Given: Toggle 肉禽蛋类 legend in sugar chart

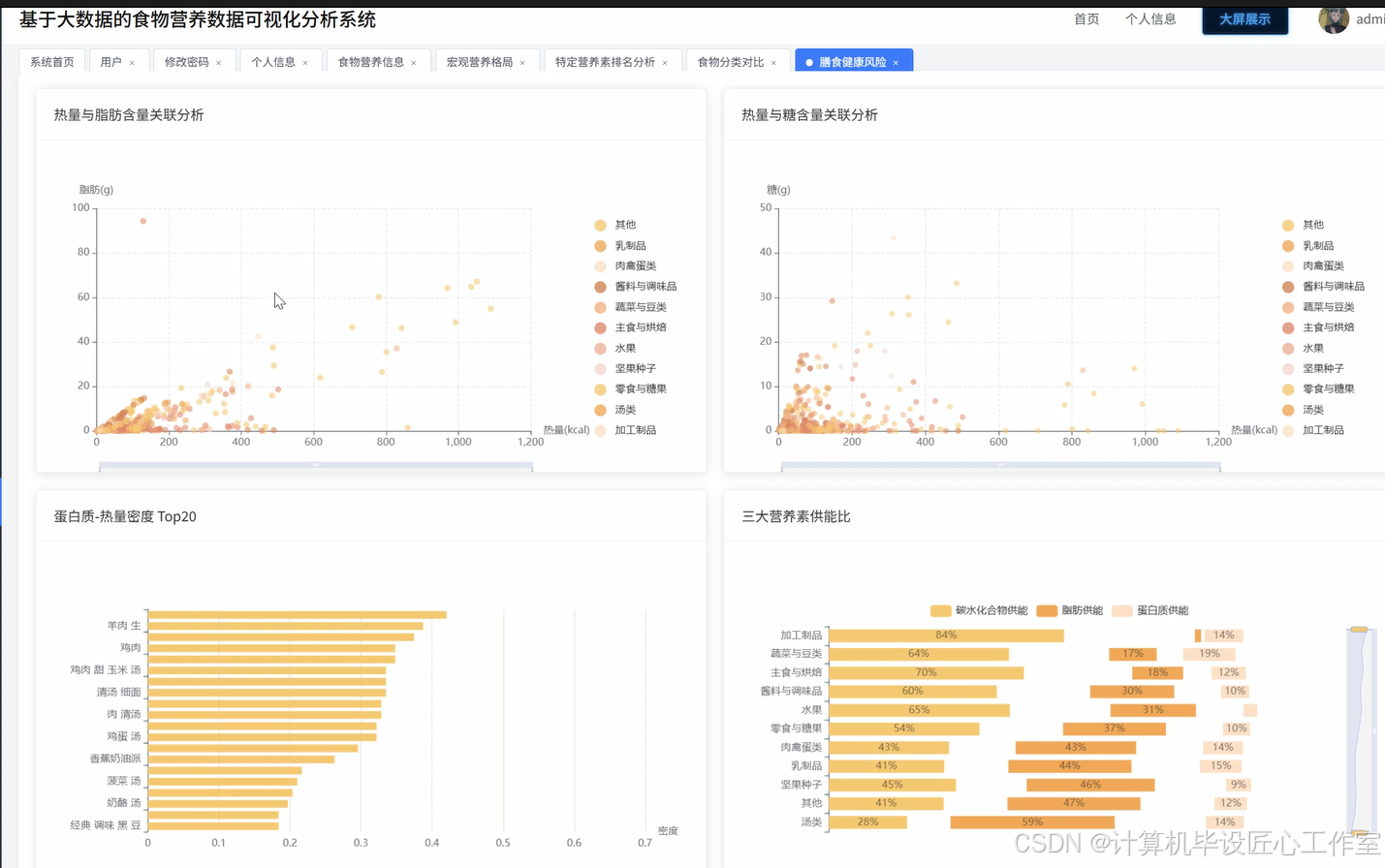Looking at the screenshot, I should point(1313,266).
